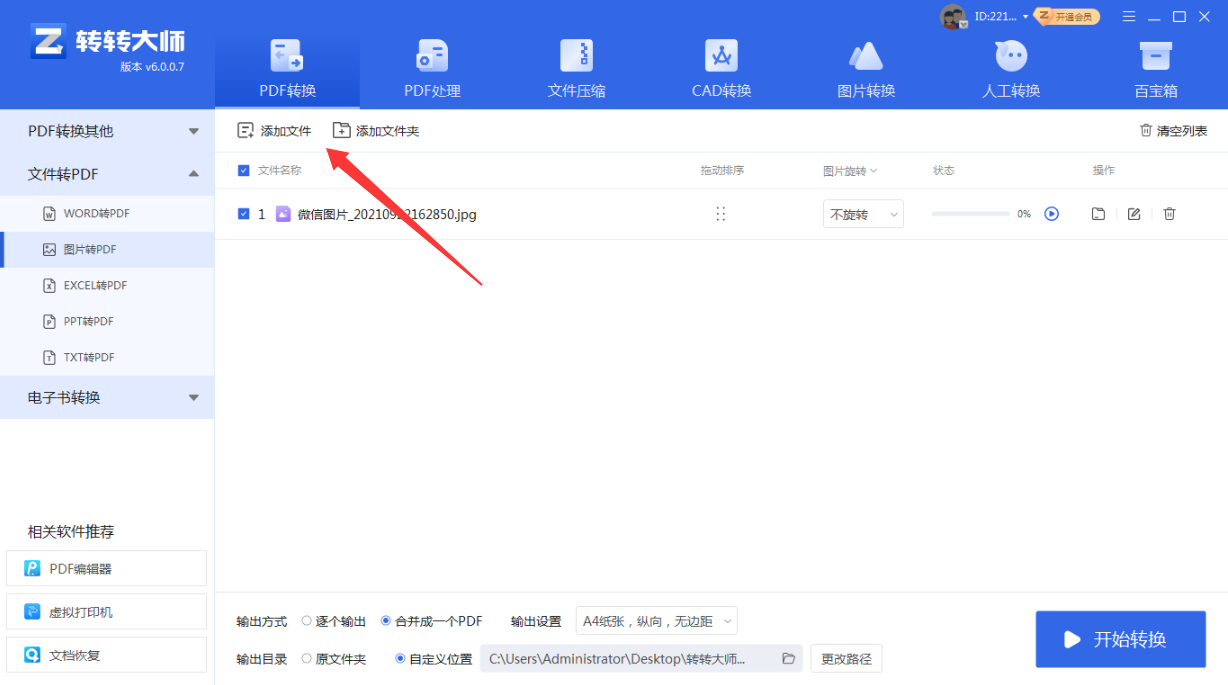The height and width of the screenshot is (685, 1228).
Task: Open the PDF处理 tab
Action: (x=432, y=68)
